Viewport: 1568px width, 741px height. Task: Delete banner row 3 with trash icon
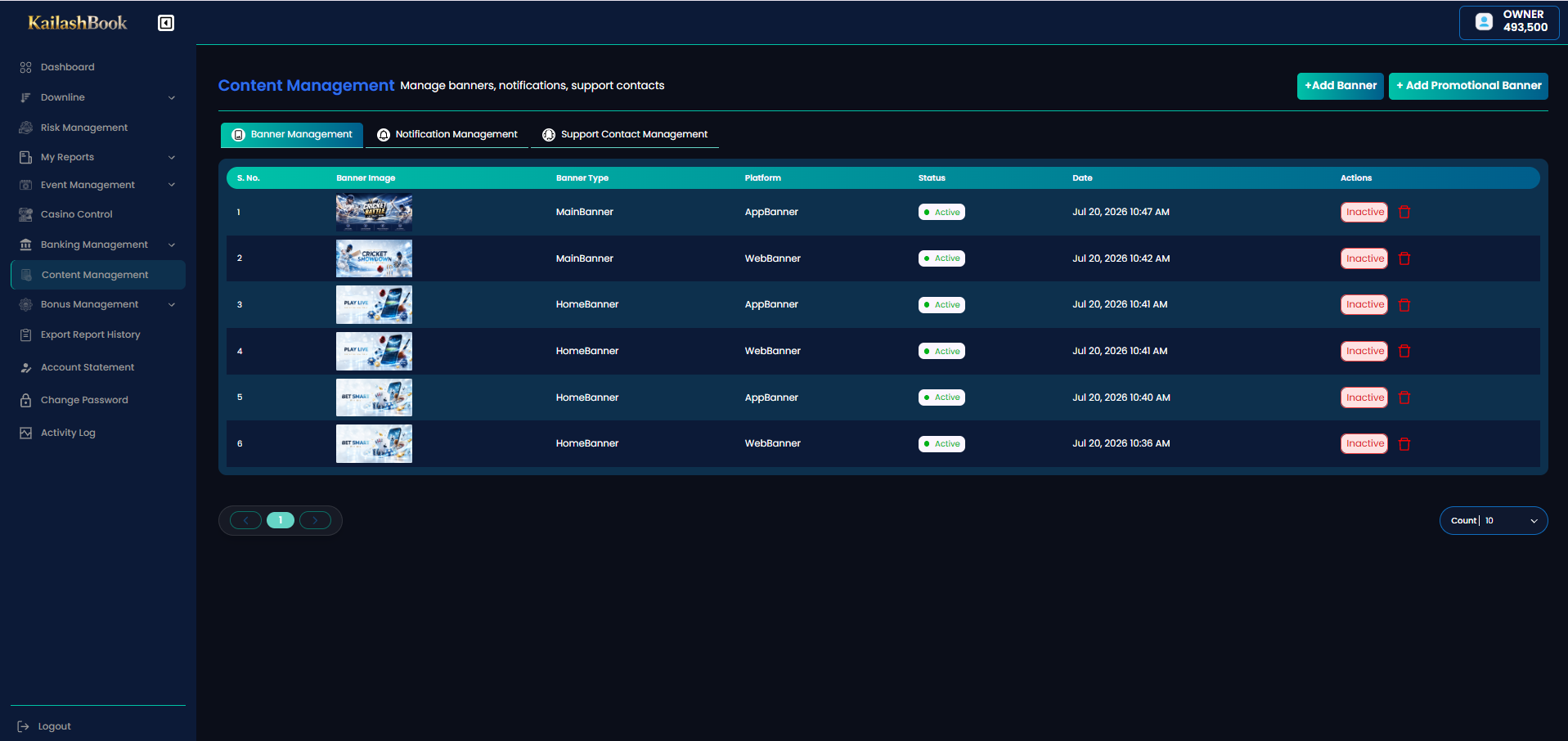click(x=1404, y=305)
